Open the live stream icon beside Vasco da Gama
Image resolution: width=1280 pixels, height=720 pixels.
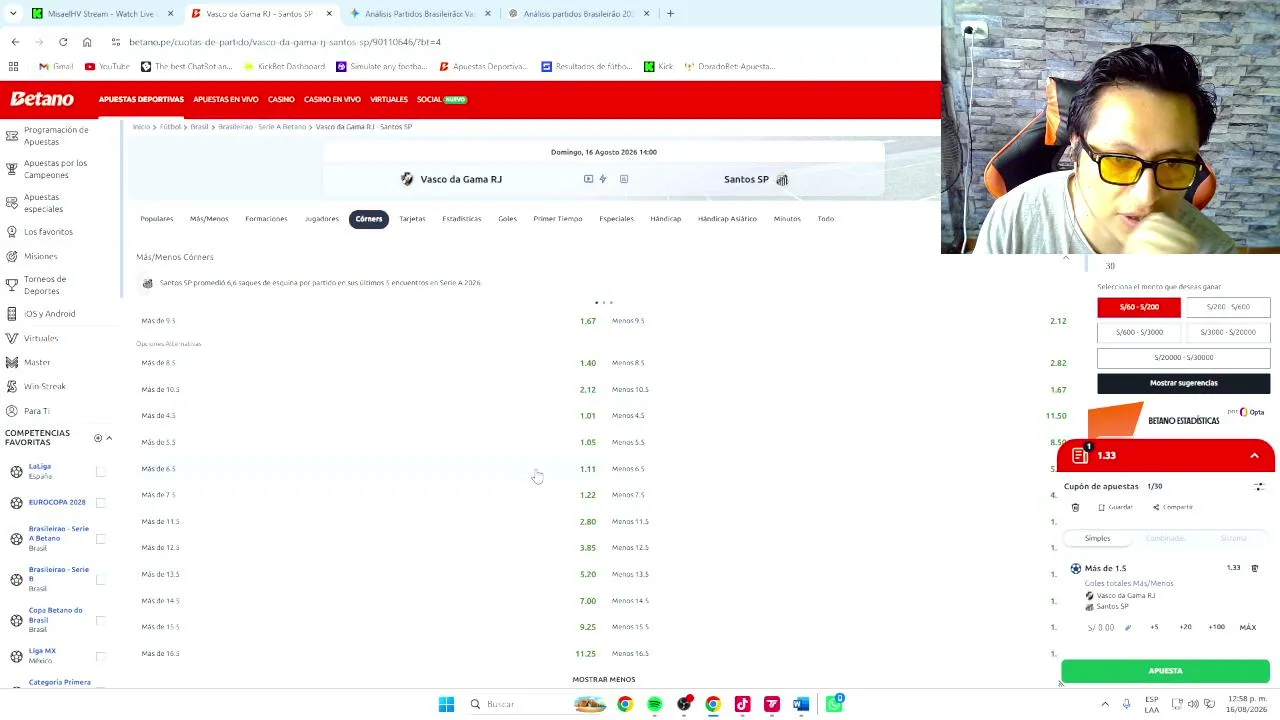tap(588, 179)
